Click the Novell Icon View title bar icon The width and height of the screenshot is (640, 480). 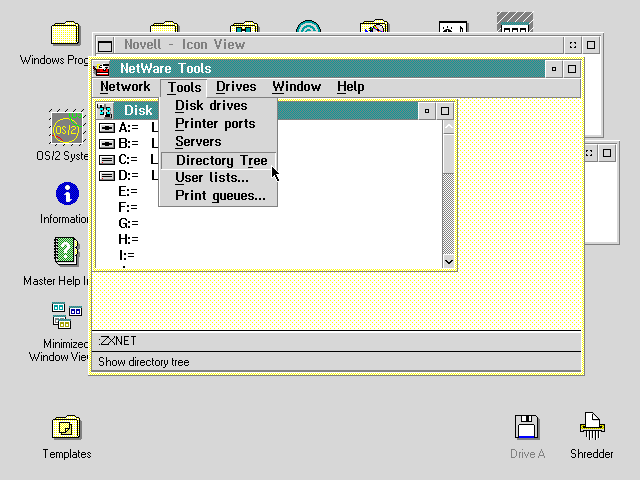pos(105,45)
